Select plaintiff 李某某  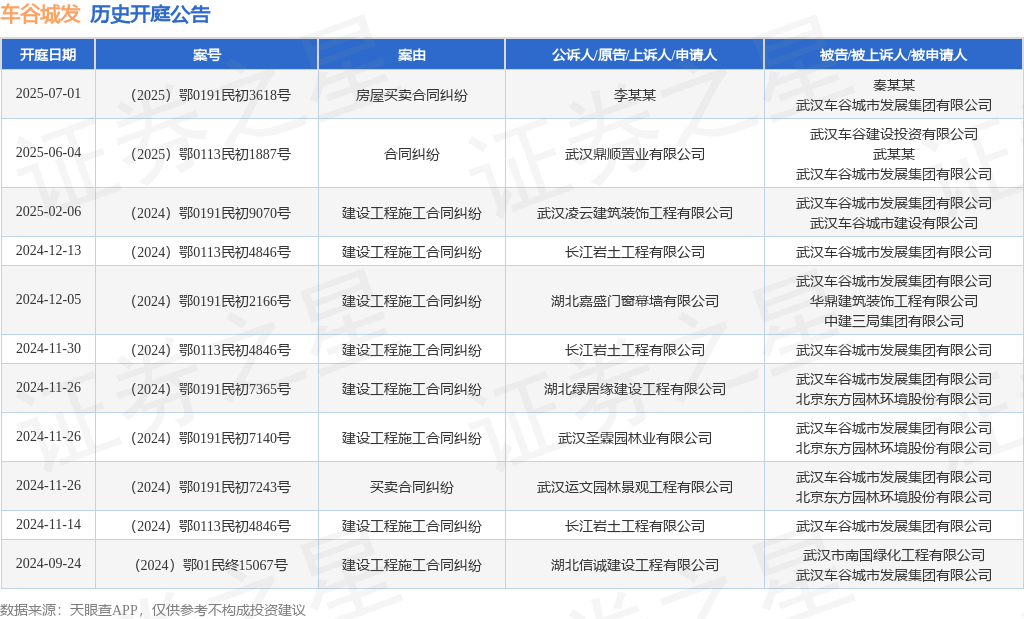point(634,95)
